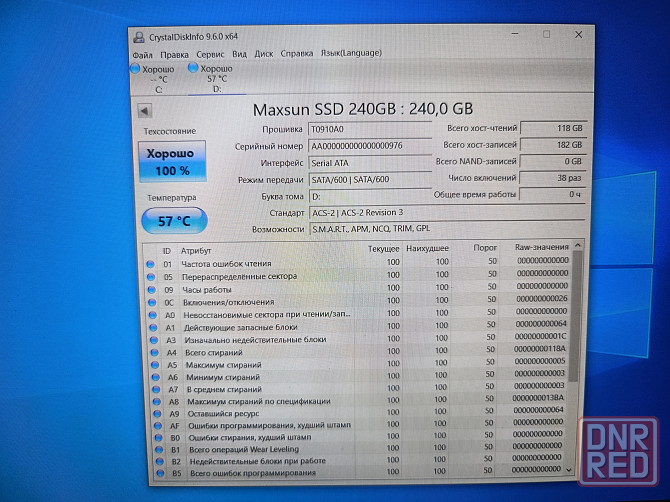The height and width of the screenshot is (502, 670).
Task: Click the attribute list scroll up arrow
Action: (x=578, y=245)
